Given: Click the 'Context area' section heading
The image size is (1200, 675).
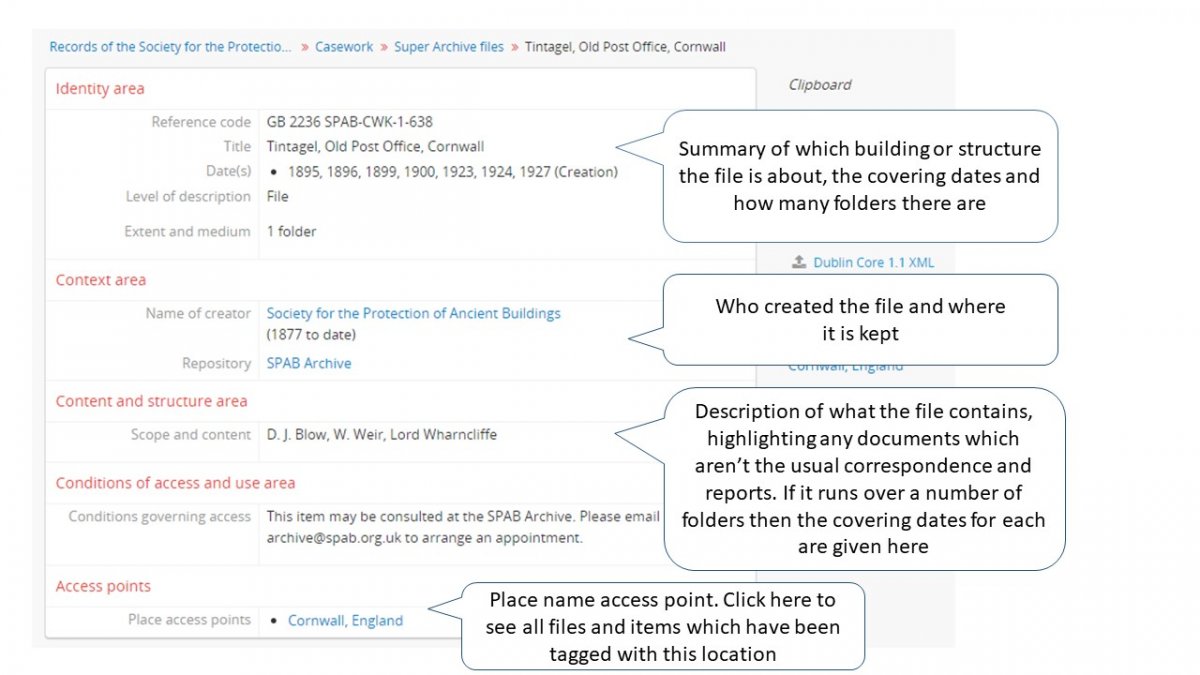Looking at the screenshot, I should point(101,280).
